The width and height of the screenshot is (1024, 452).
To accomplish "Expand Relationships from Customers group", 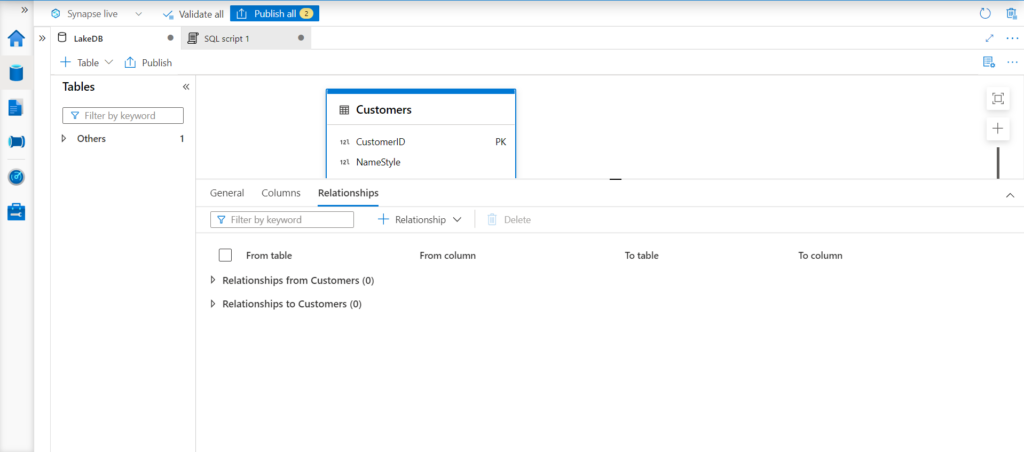I will pyautogui.click(x=213, y=281).
